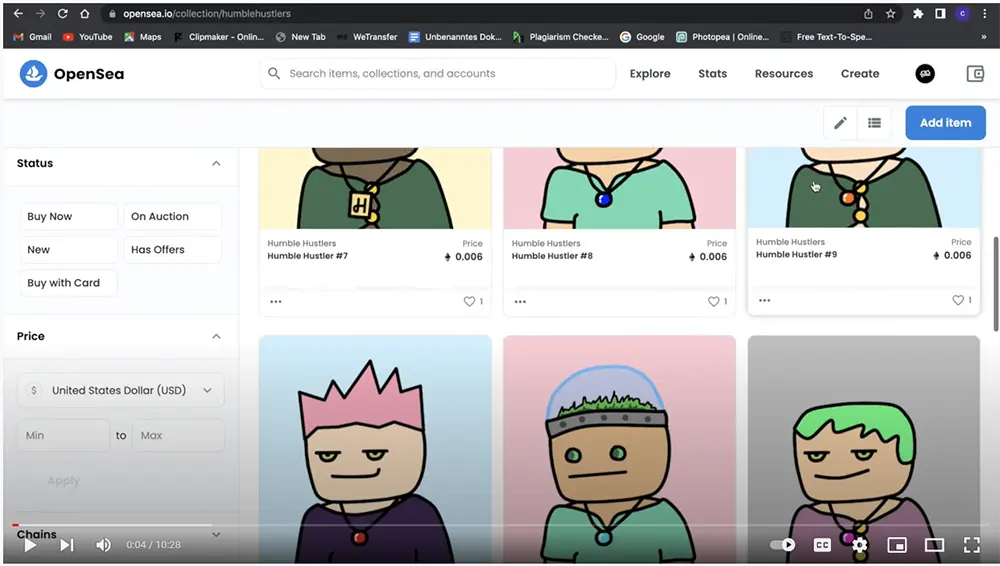Open more options dots for Humble Hustler #9
The width and height of the screenshot is (1000, 566).
[765, 301]
